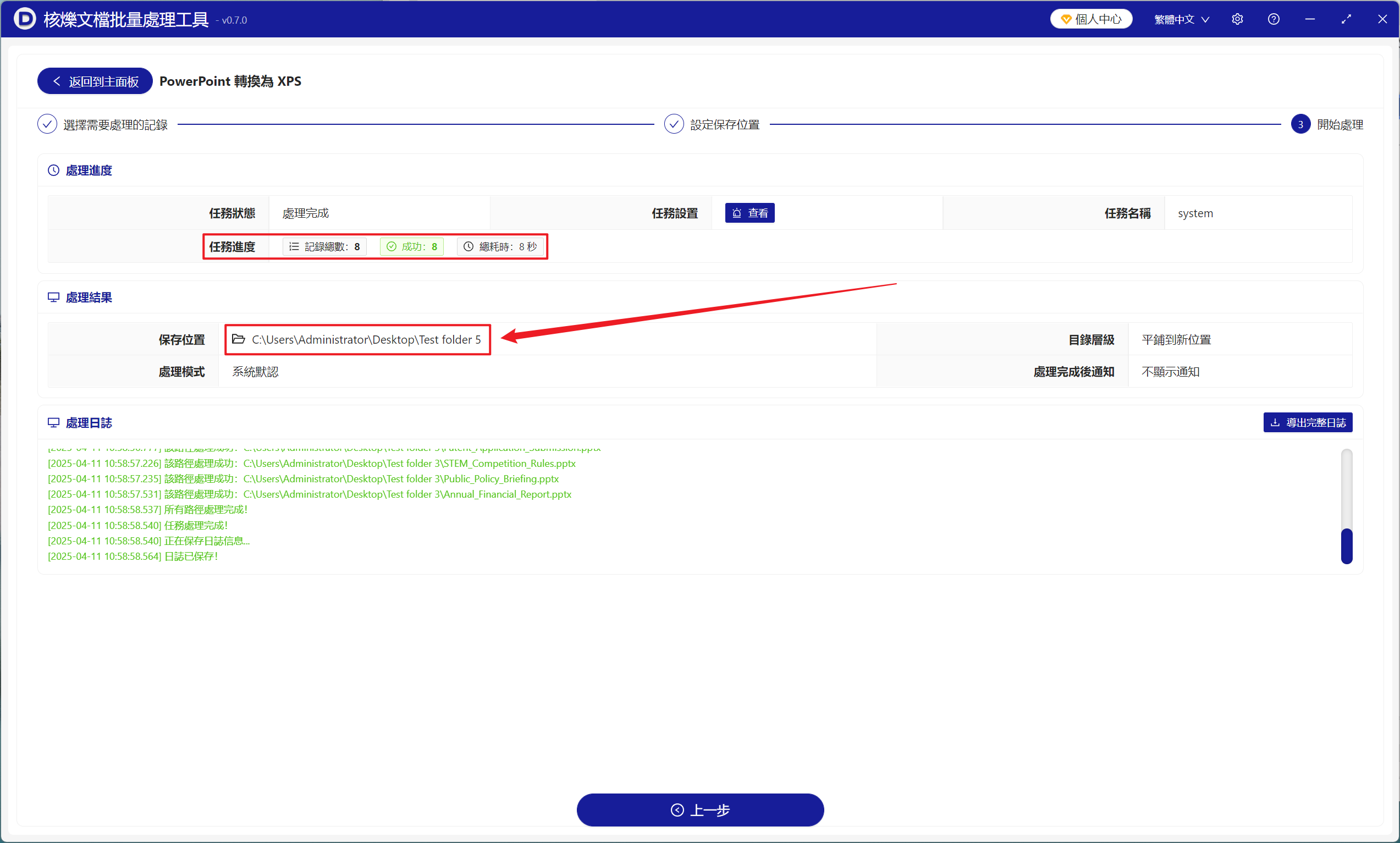Minimize the application window
The image size is (1400, 843).
(x=1310, y=19)
